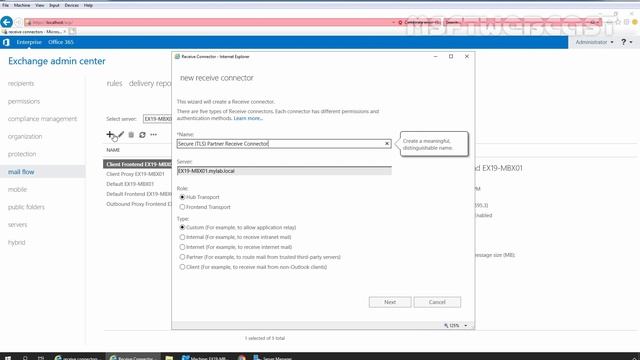
Task: Select Client connector type
Action: coord(182,267)
